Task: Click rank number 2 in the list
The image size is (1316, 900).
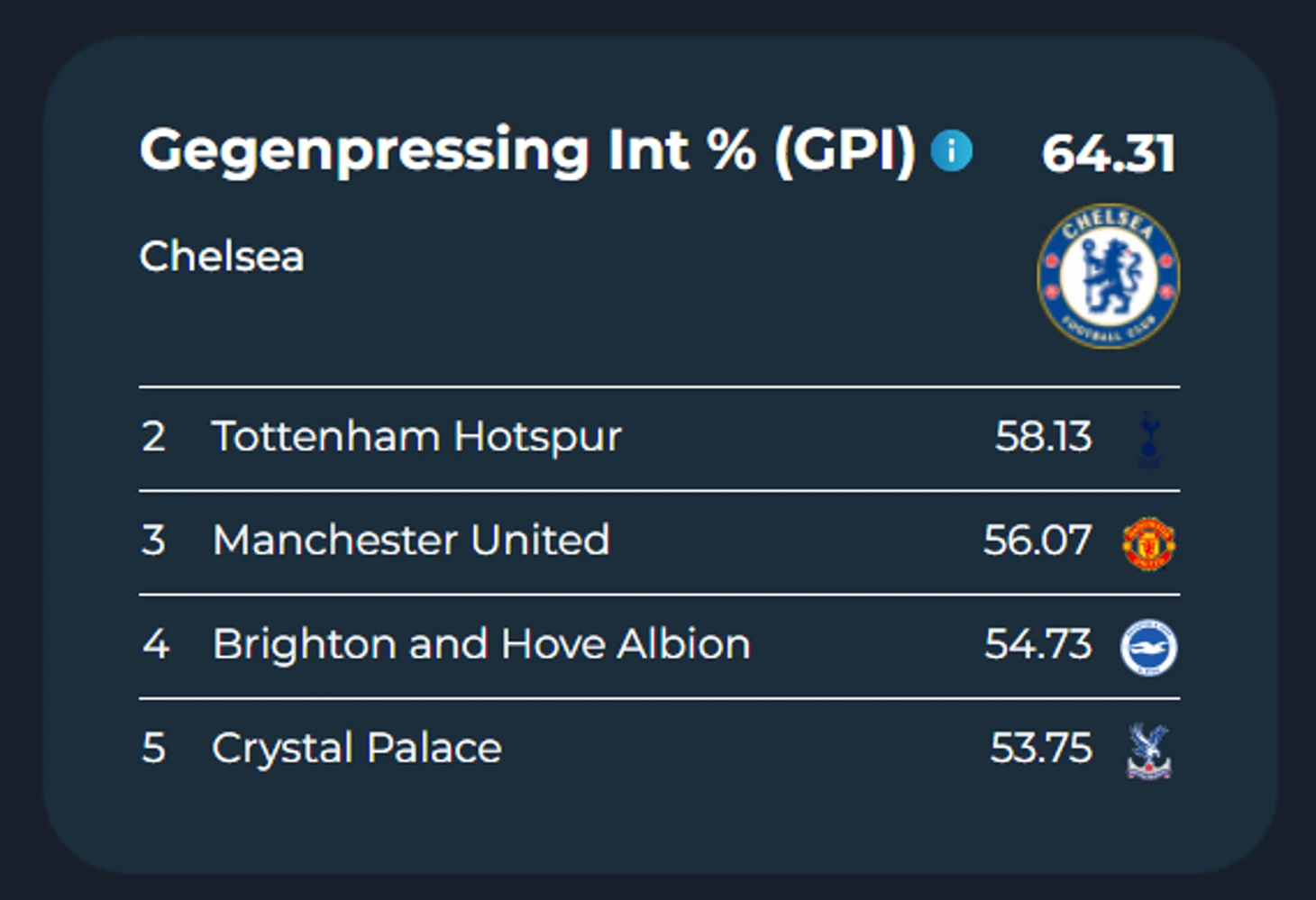Action: coord(154,437)
